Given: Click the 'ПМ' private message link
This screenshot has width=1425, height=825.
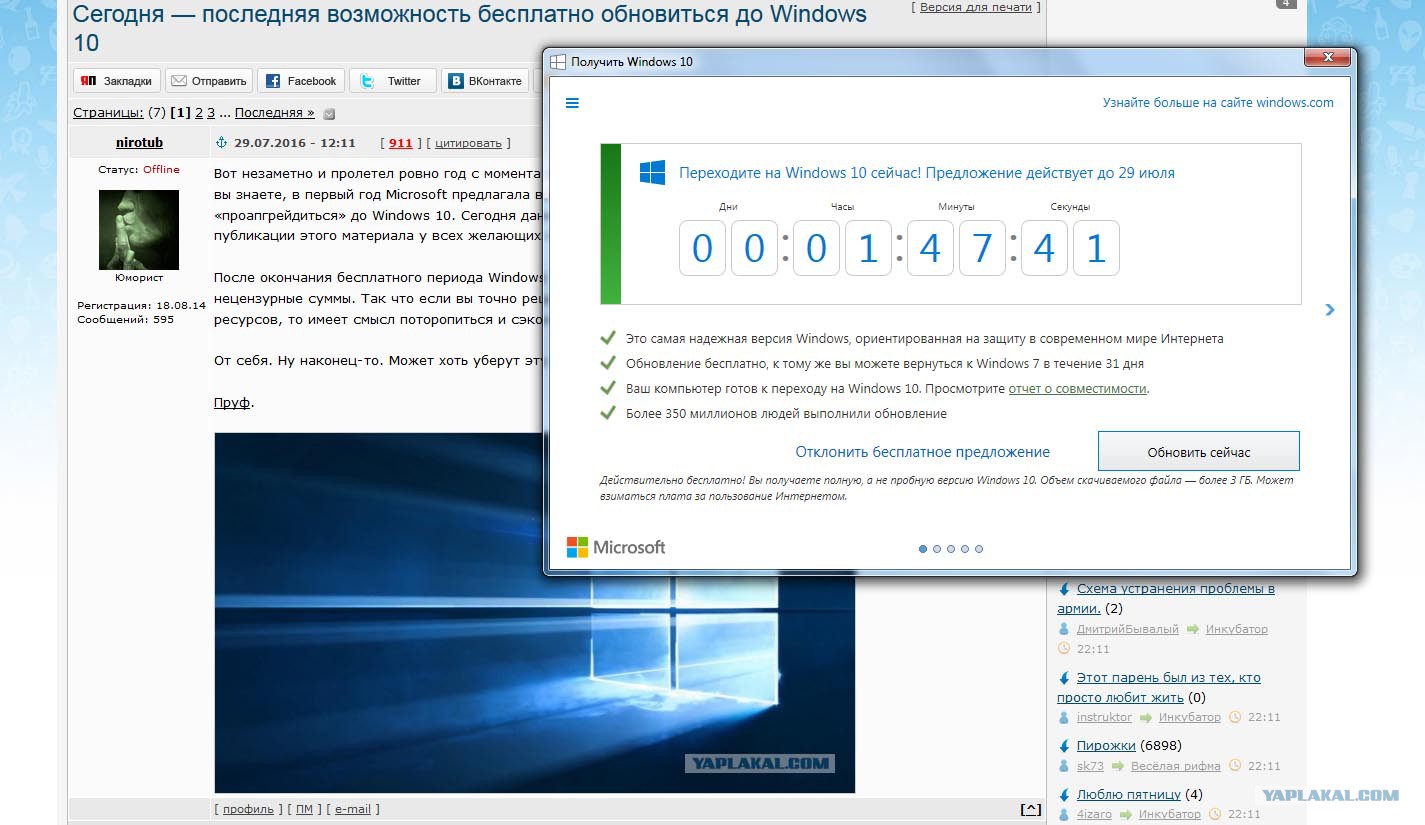Looking at the screenshot, I should [x=304, y=809].
